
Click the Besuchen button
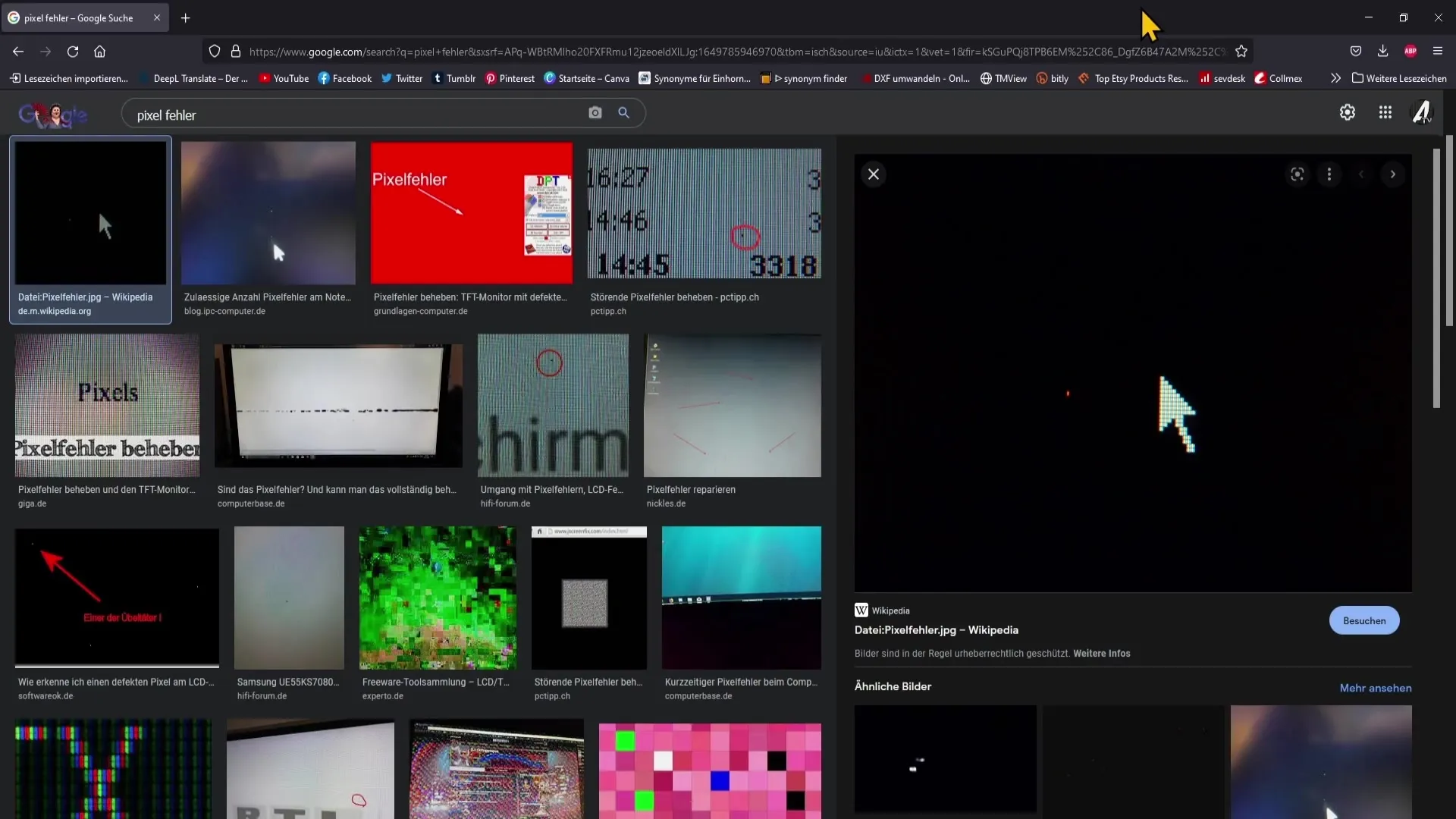(x=1364, y=620)
